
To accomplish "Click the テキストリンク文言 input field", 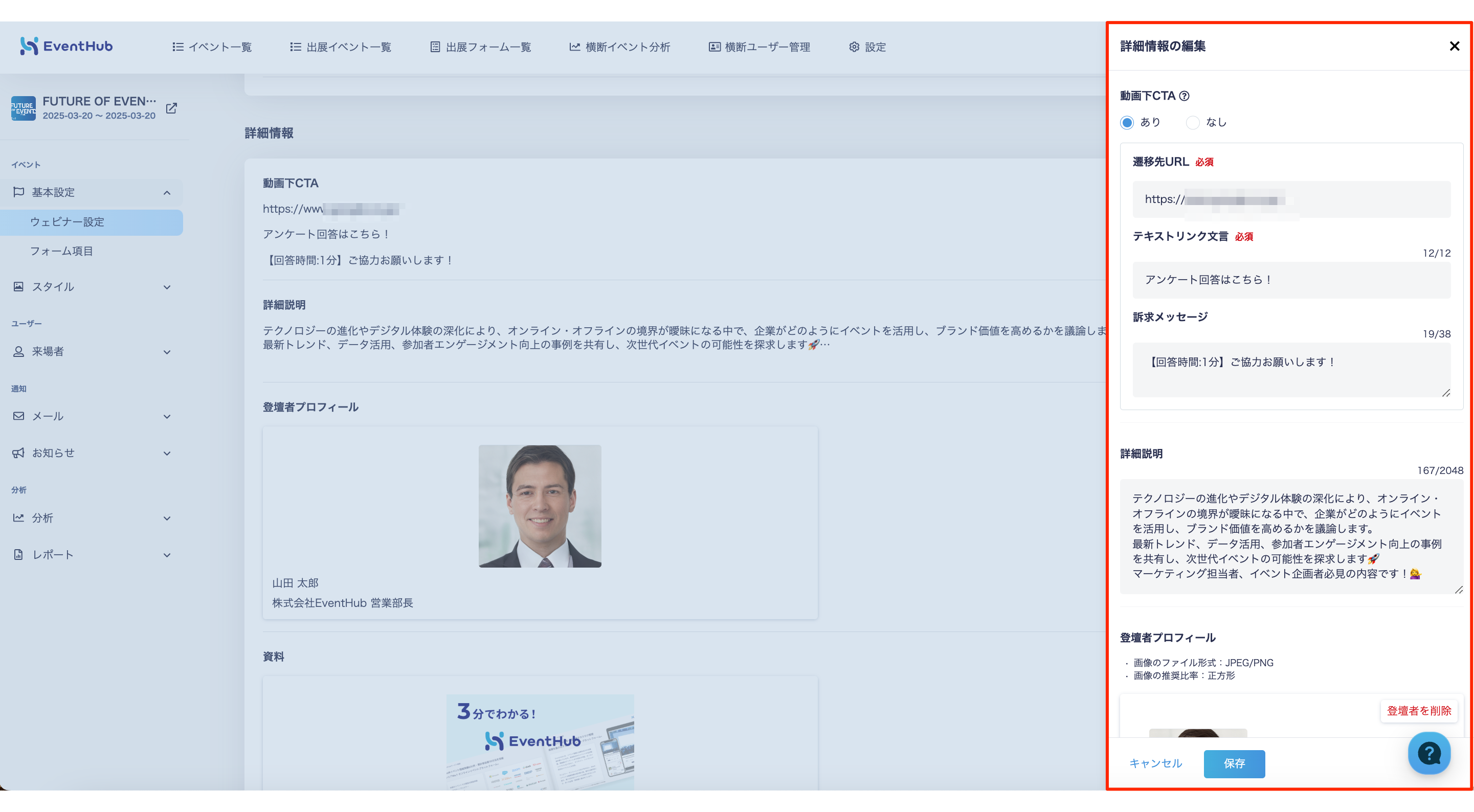I will 1291,280.
